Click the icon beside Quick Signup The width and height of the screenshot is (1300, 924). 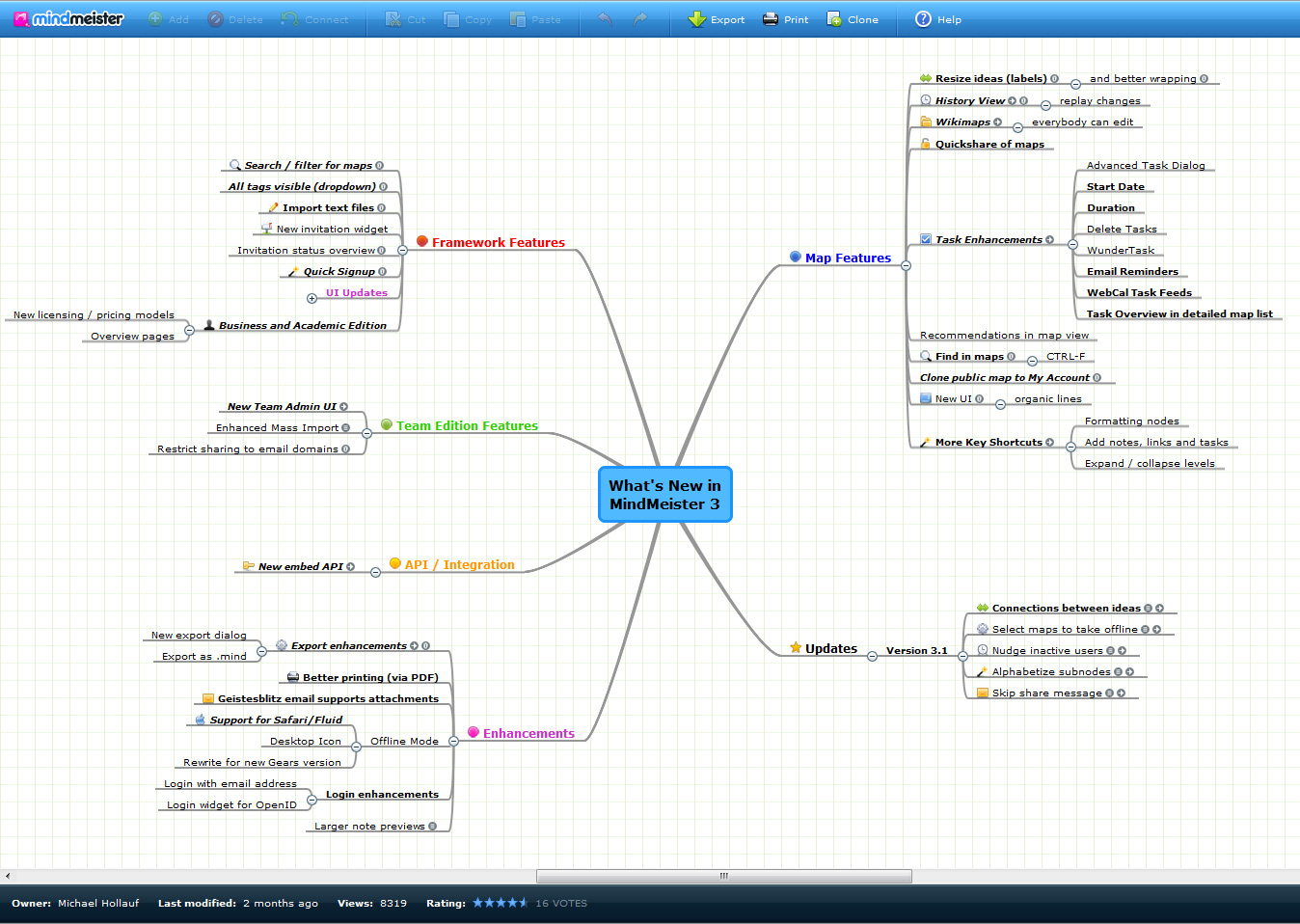[294, 272]
